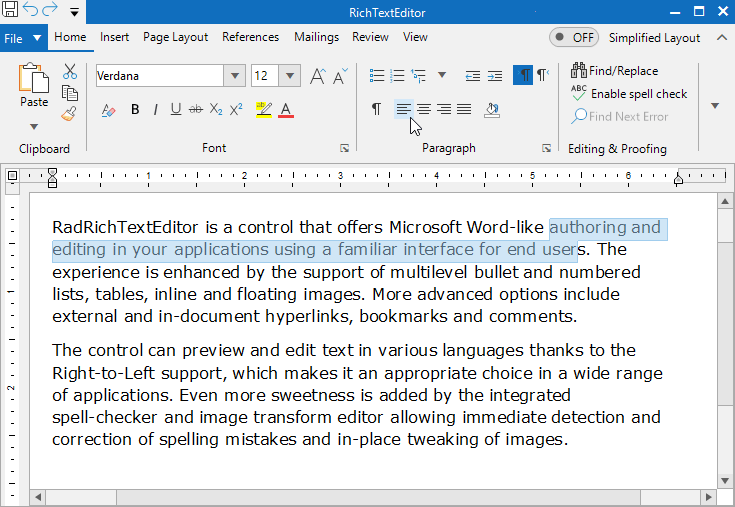Click the horizontal scrollbar right arrow
735x507 pixels.
point(708,497)
